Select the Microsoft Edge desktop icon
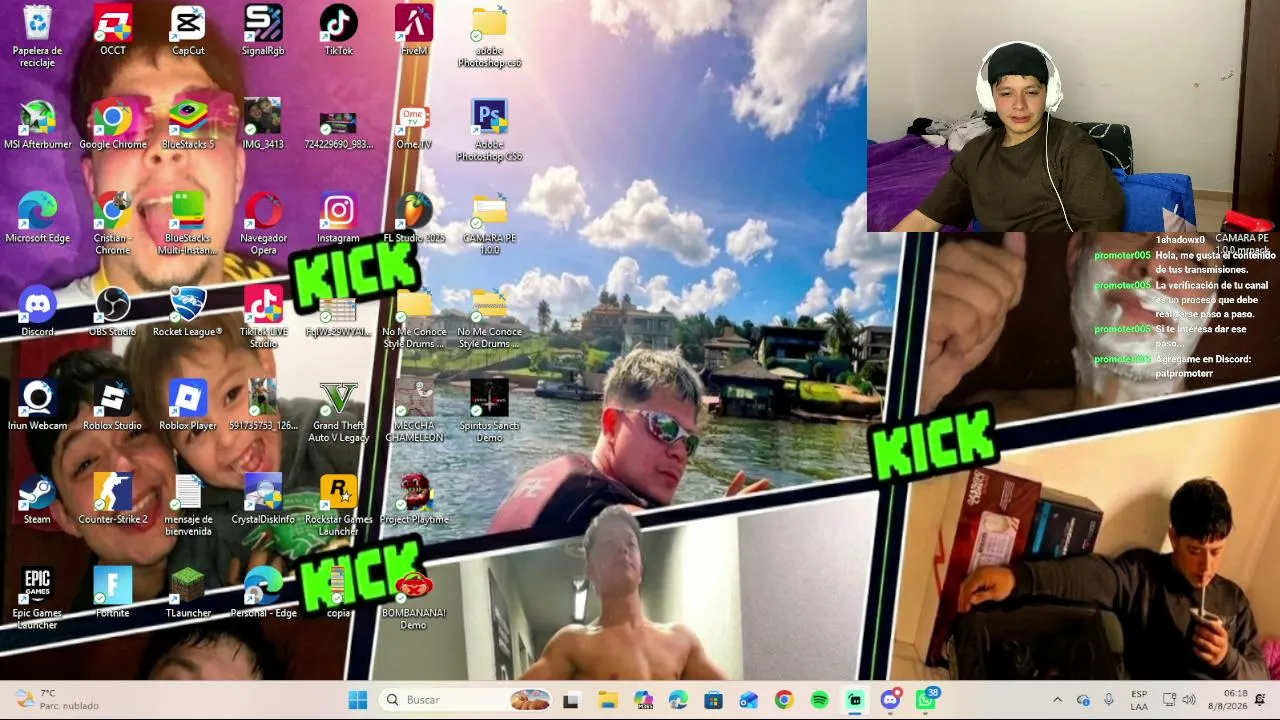1280x720 pixels. (38, 218)
